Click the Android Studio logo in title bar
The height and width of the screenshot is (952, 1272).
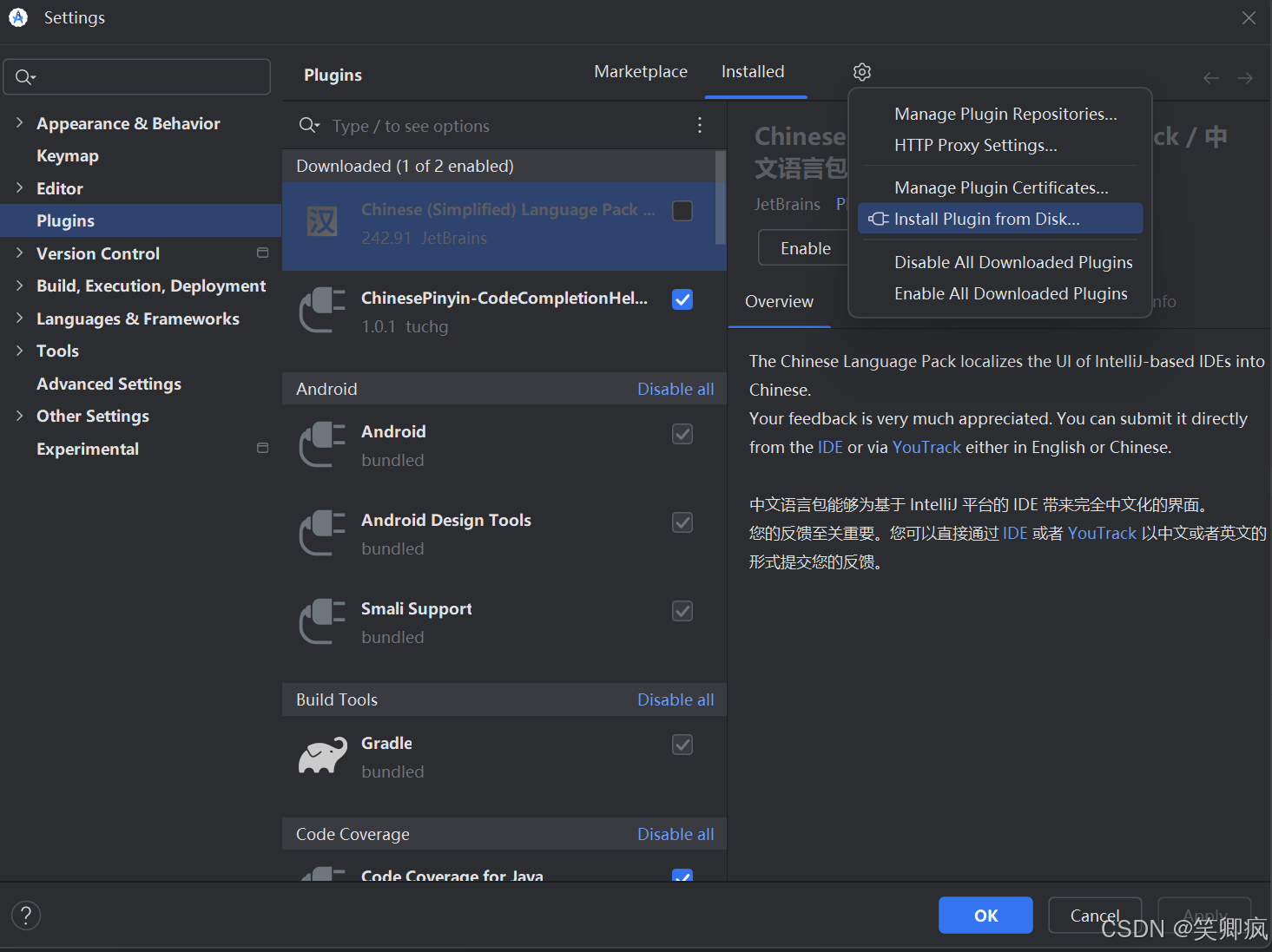coord(18,17)
